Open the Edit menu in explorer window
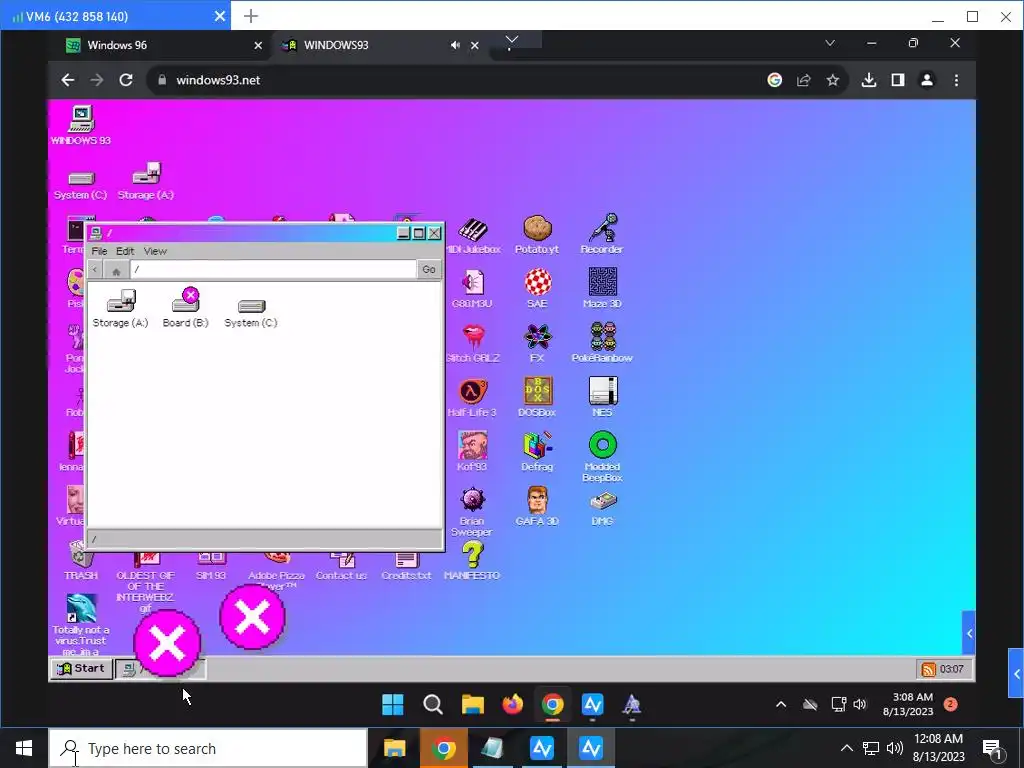This screenshot has width=1024, height=768. tap(125, 251)
